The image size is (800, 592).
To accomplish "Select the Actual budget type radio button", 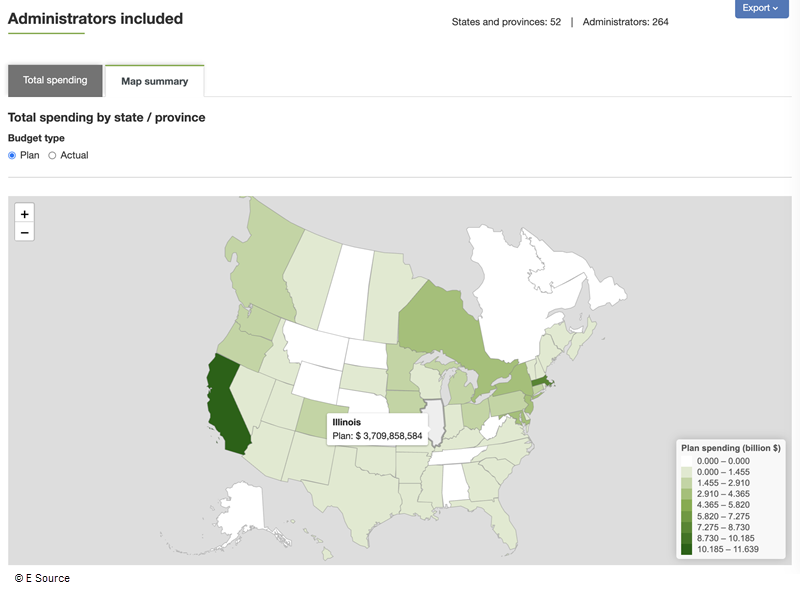I will 52,155.
